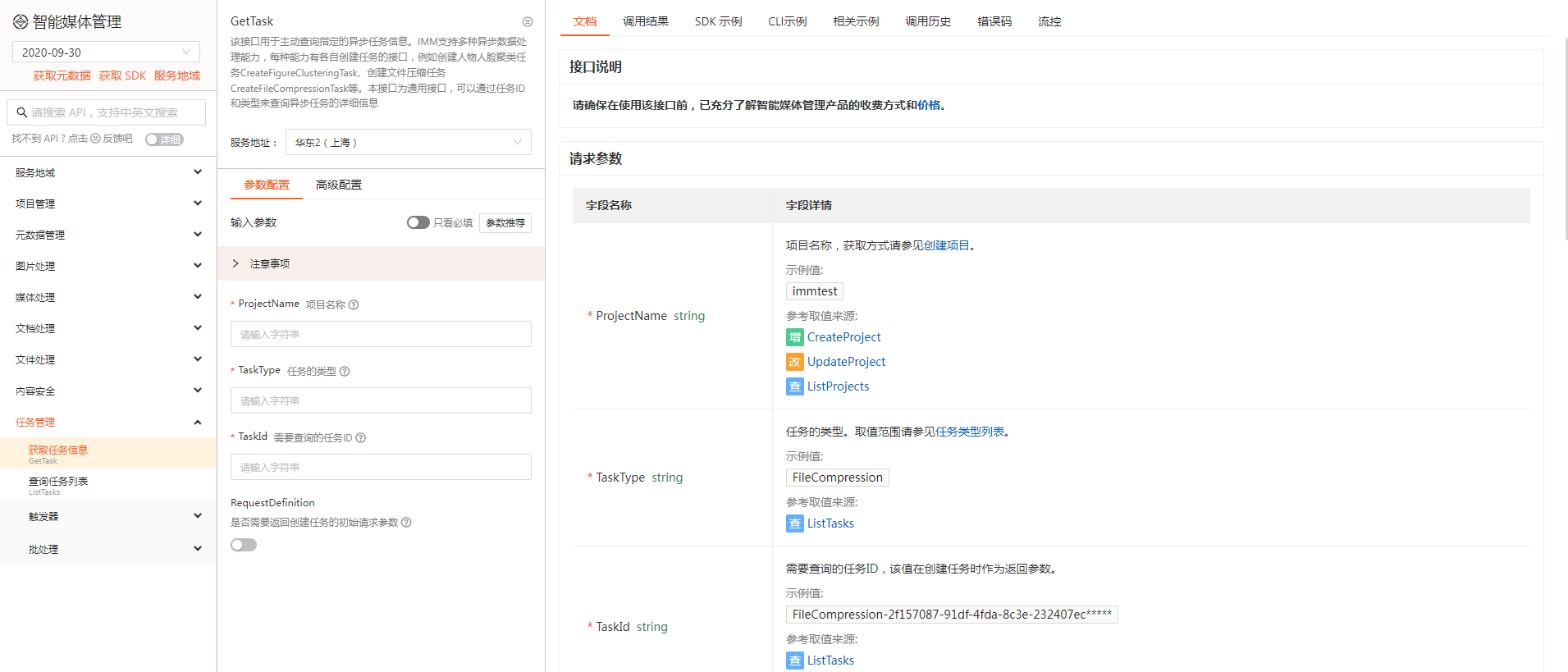Switch to the 相关示例 tab
Image resolution: width=1568 pixels, height=672 pixels.
856,21
